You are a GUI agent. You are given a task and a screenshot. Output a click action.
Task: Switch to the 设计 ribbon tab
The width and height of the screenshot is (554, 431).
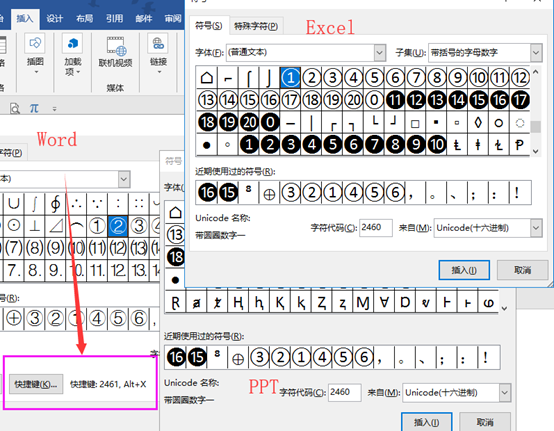click(54, 18)
